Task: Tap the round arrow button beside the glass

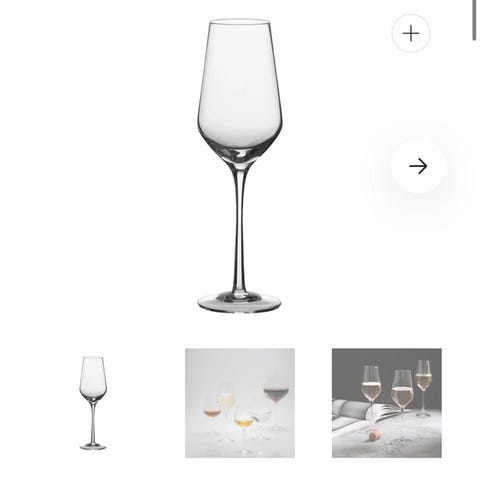Action: point(418,166)
